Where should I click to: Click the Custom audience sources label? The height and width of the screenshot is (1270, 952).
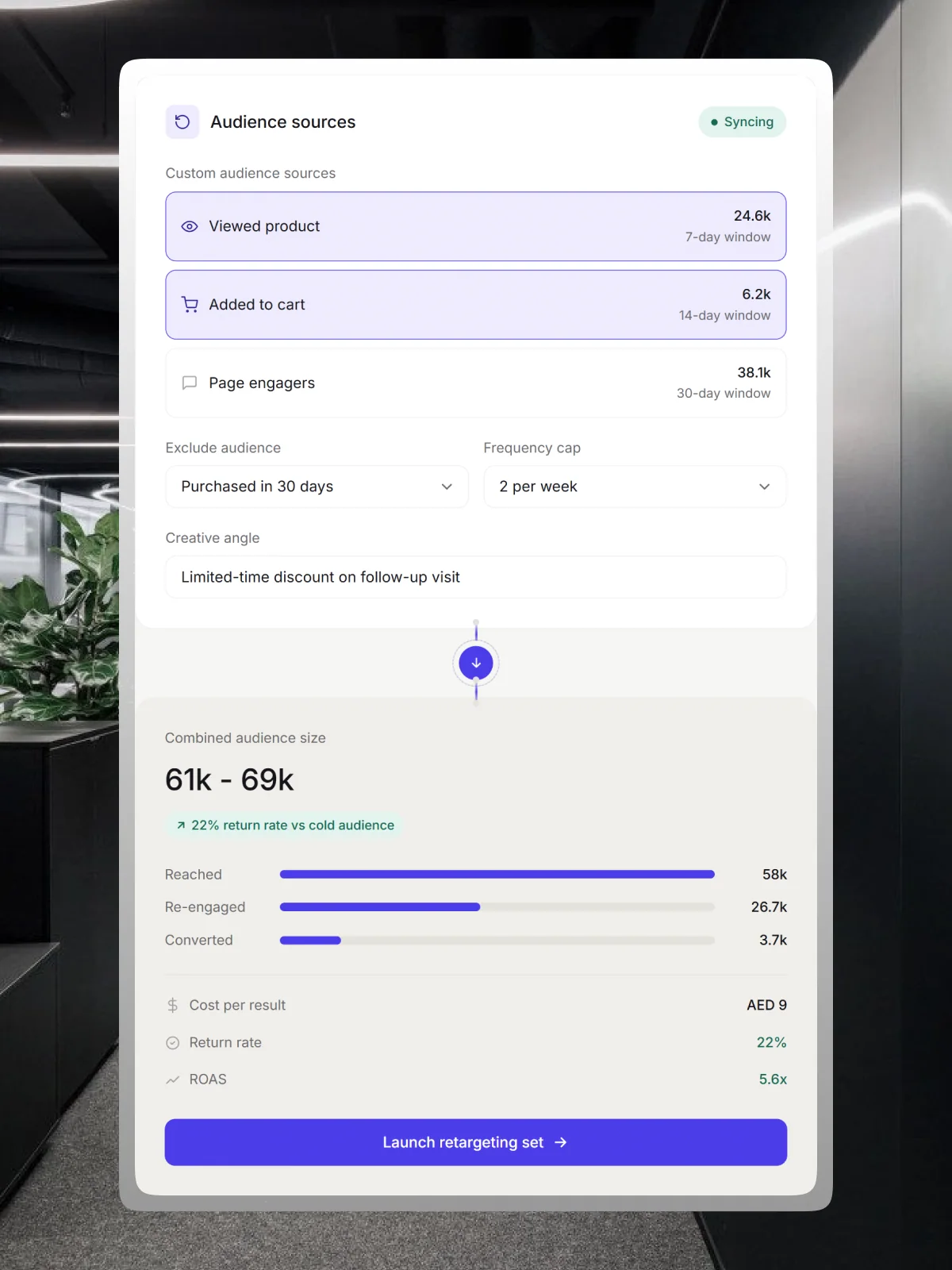click(251, 173)
